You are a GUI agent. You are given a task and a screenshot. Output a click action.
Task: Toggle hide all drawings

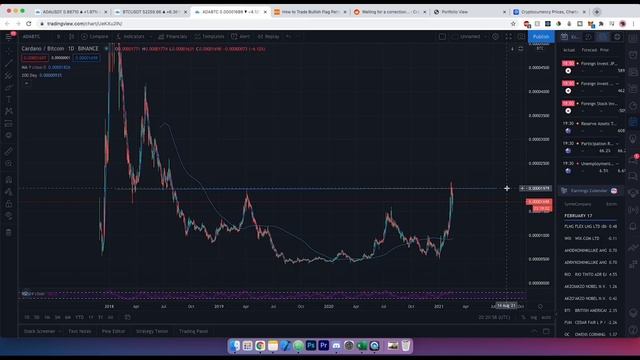[x=9, y=216]
